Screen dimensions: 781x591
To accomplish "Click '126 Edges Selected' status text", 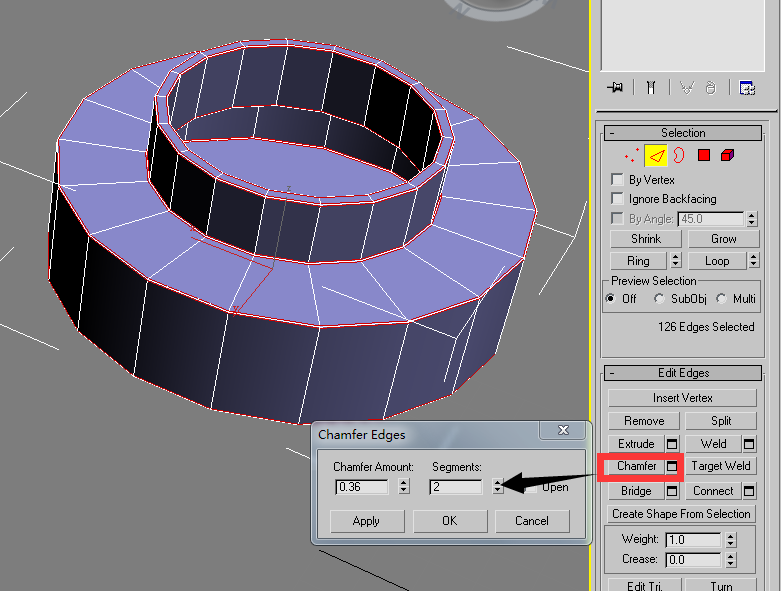I will tap(706, 327).
